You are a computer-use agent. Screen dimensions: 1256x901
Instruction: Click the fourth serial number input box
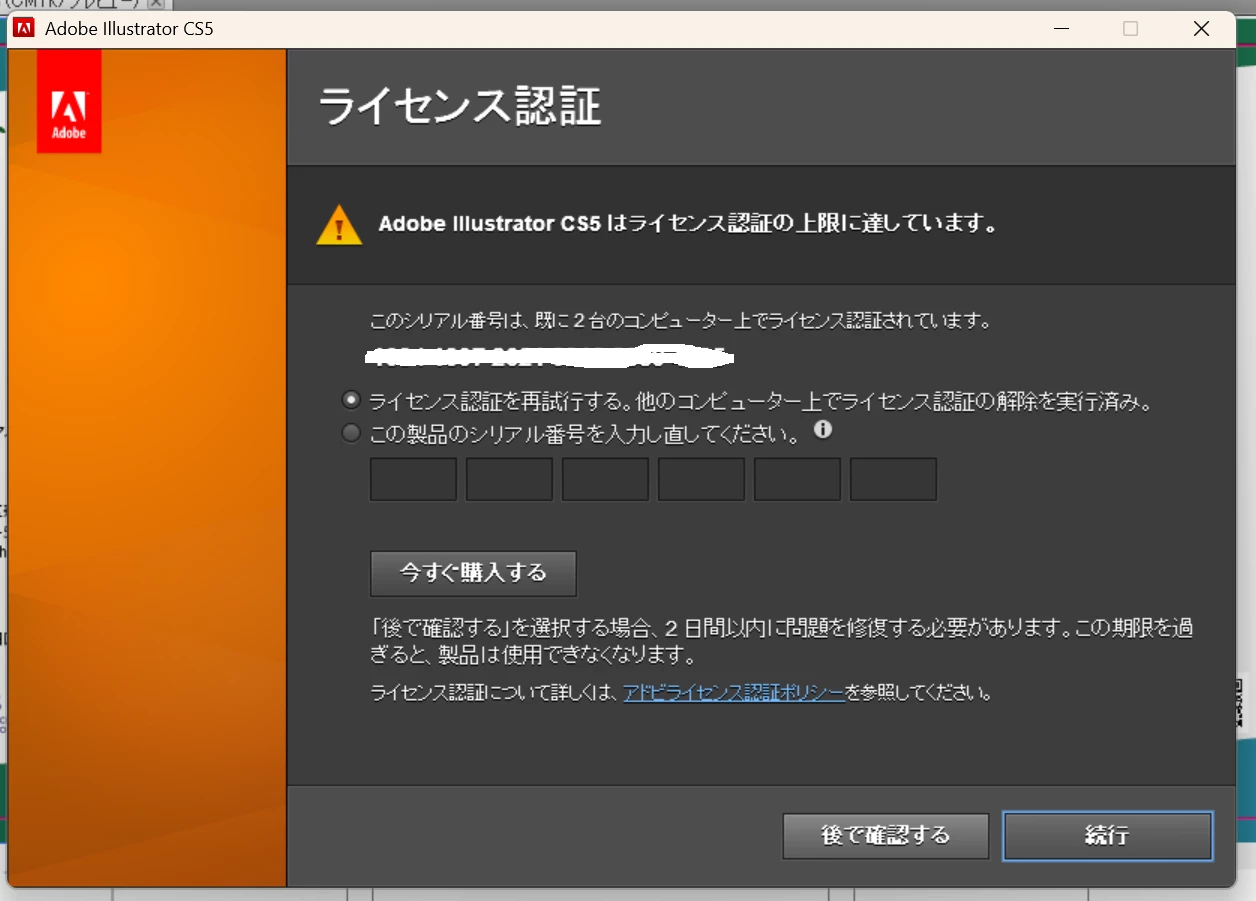pos(701,479)
